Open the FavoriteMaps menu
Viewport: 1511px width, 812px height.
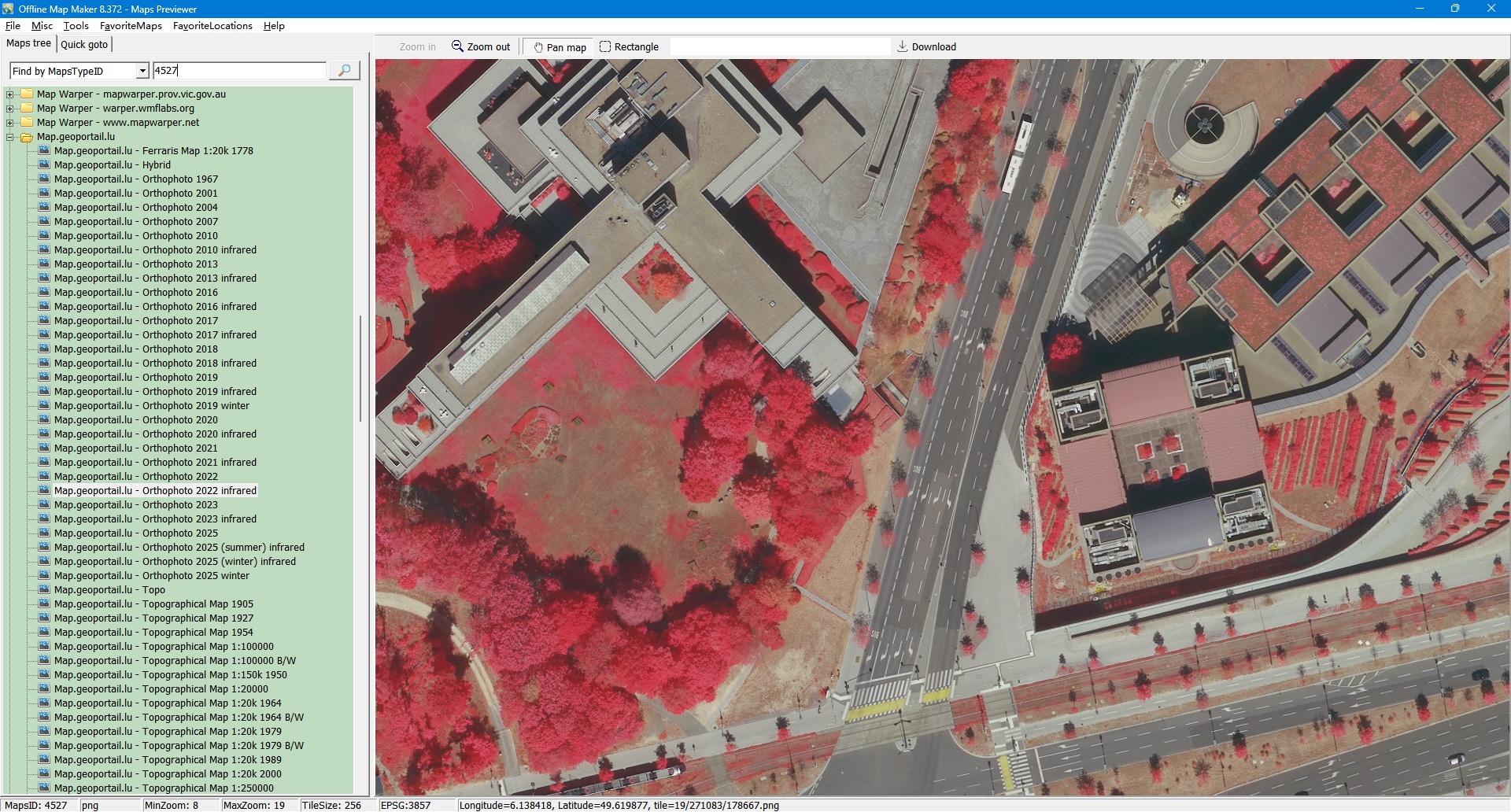pos(131,26)
